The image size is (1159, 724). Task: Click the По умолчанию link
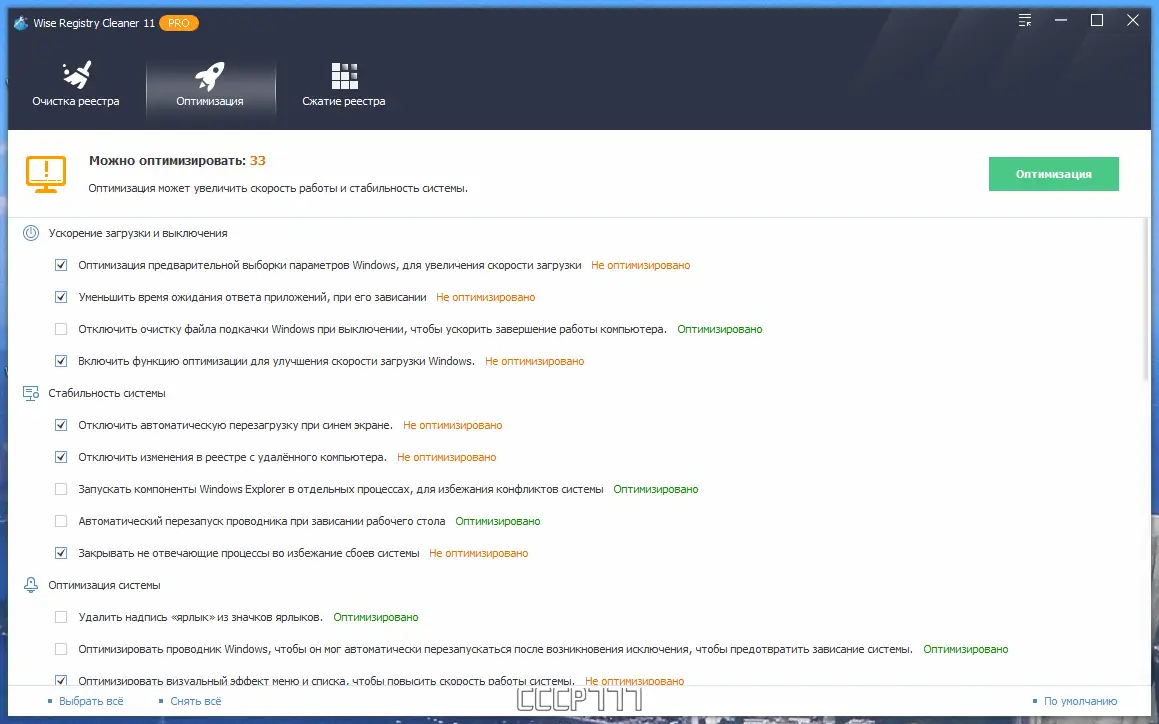(1080, 701)
